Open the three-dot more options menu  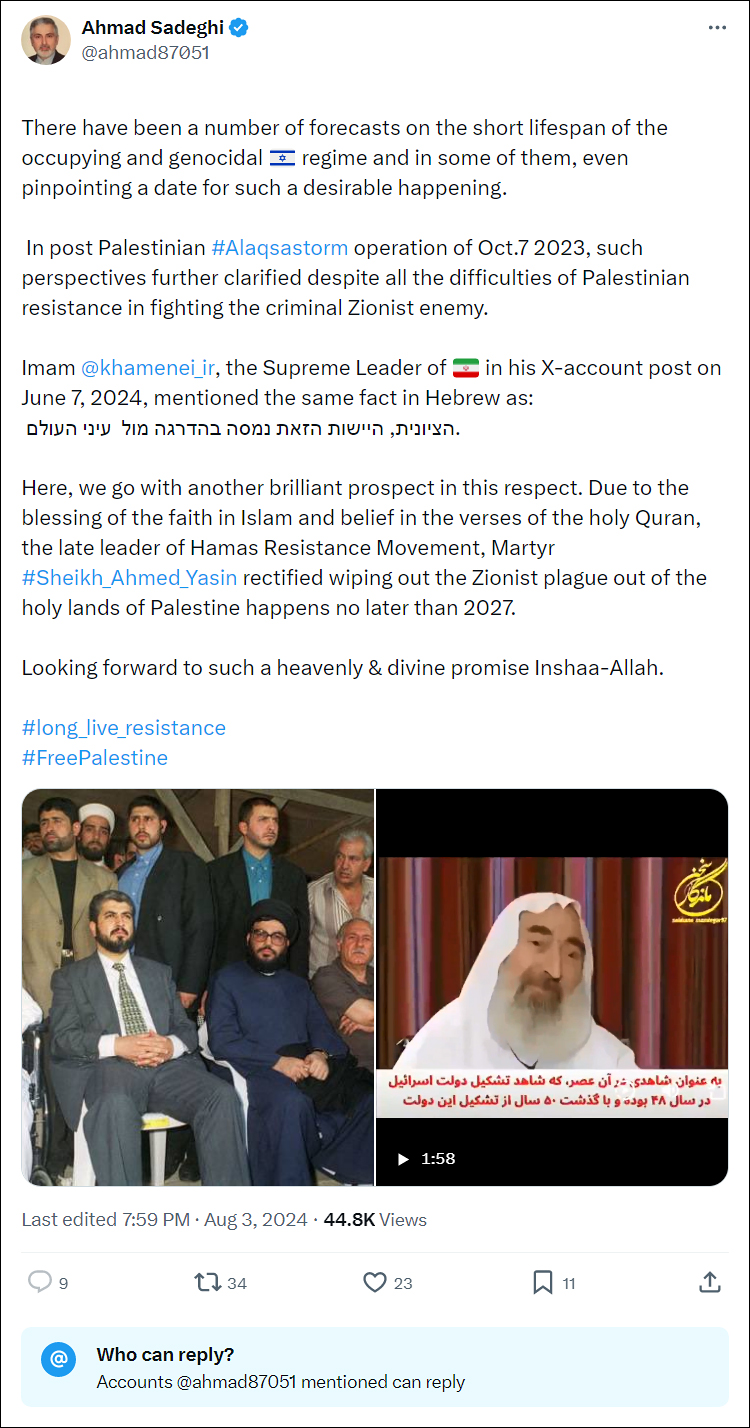(717, 28)
